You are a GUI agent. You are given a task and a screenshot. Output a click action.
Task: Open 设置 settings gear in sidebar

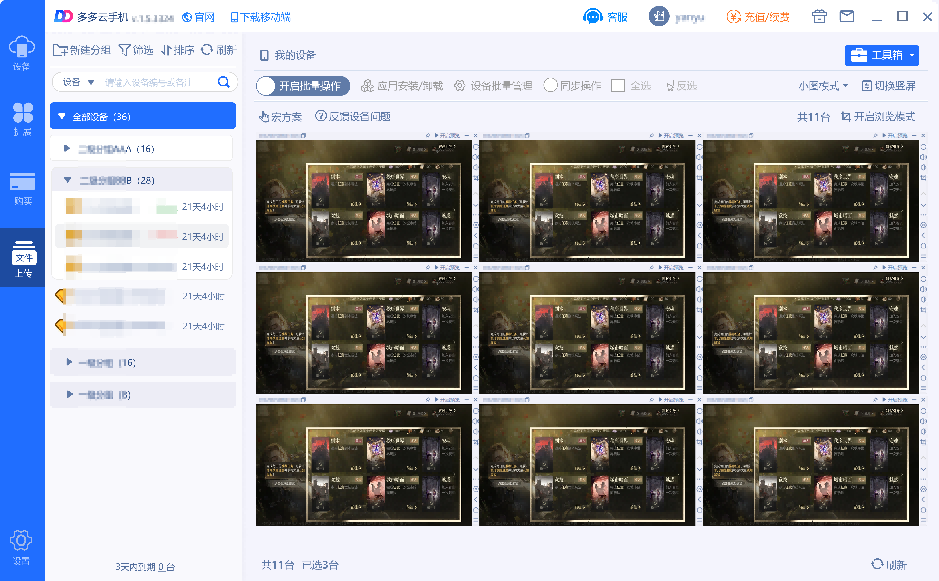click(x=21, y=547)
